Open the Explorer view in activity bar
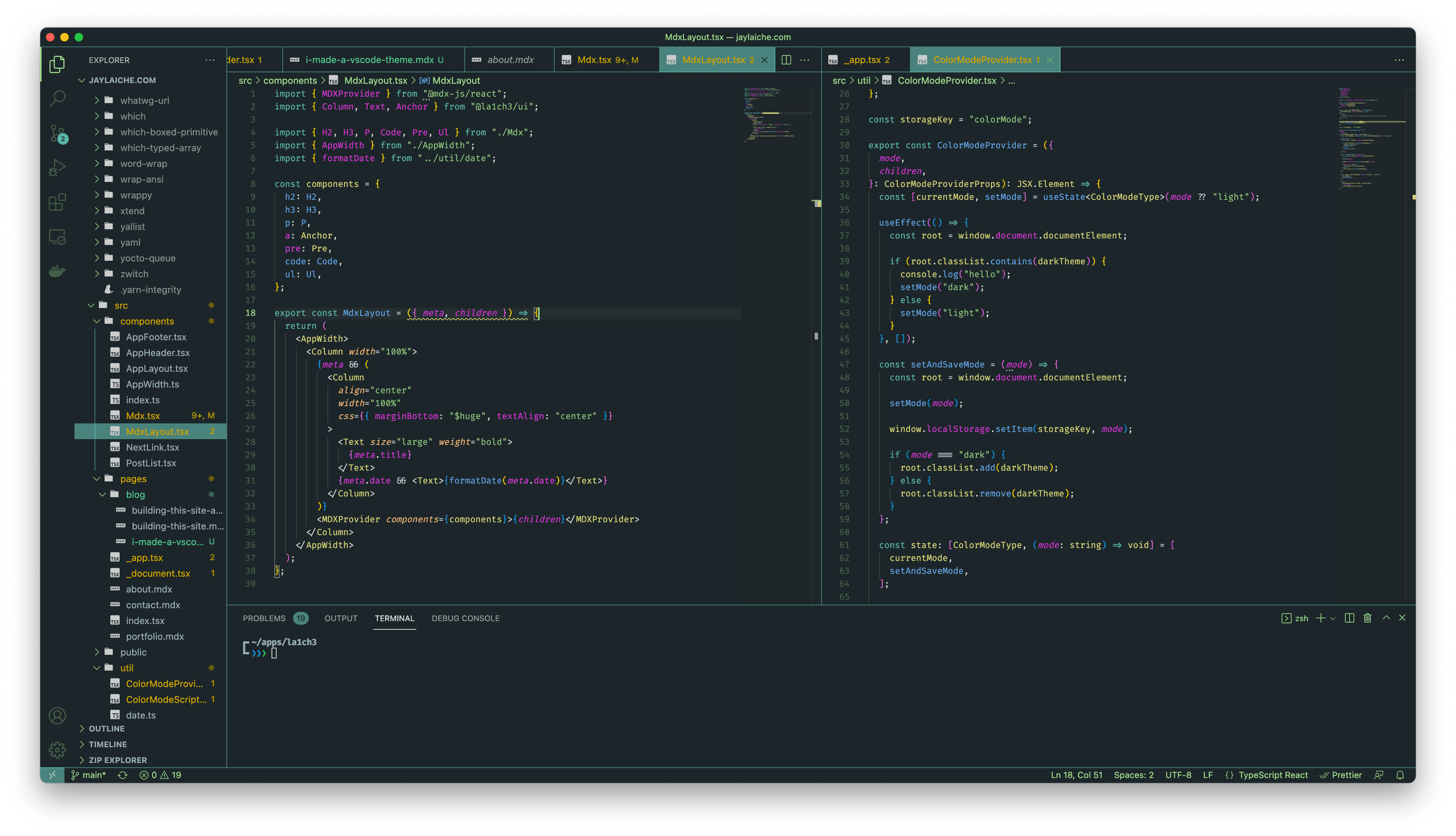Screen dimensions: 1456x836 [x=57, y=64]
